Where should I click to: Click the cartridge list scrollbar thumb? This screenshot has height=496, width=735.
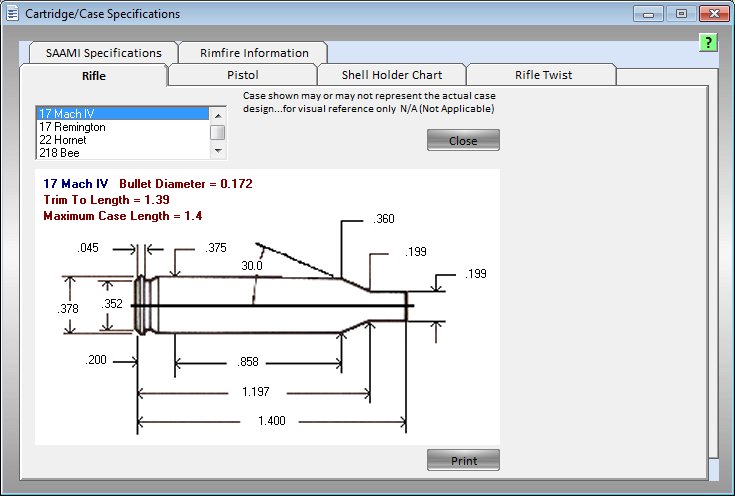218,132
